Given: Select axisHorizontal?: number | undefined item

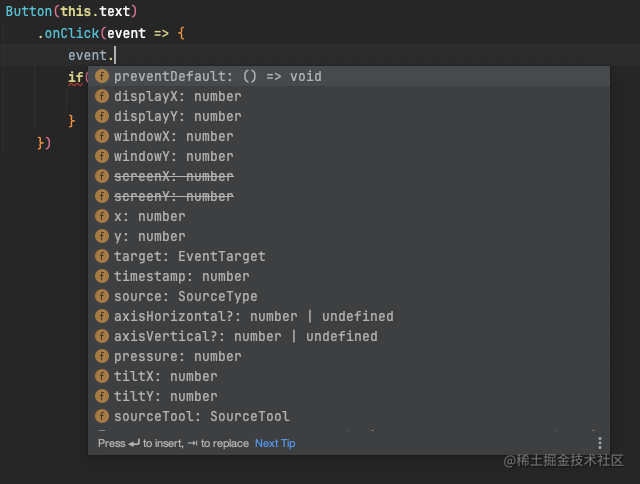Looking at the screenshot, I should (349, 316).
